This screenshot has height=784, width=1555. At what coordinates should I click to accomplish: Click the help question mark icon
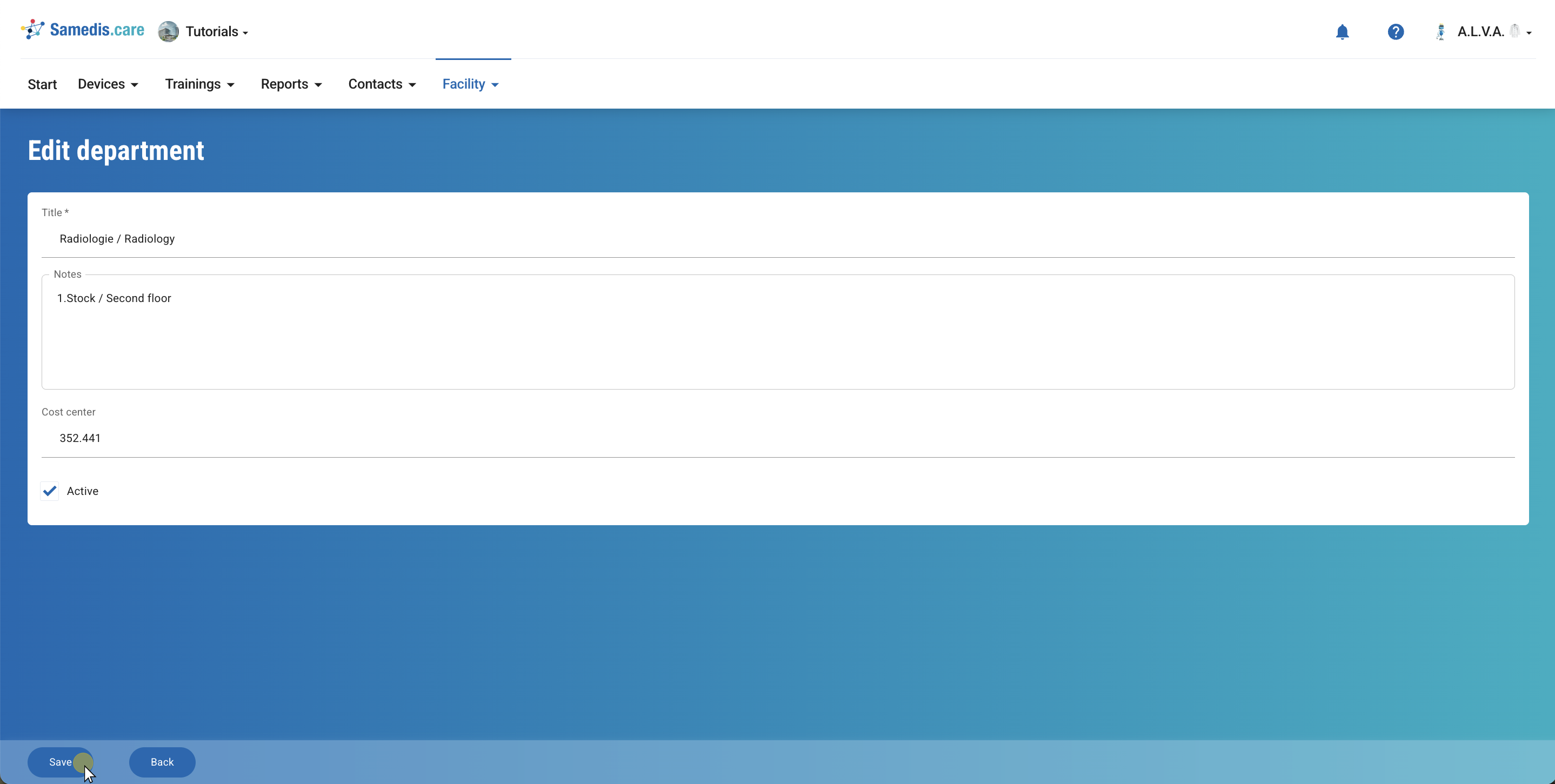tap(1395, 31)
